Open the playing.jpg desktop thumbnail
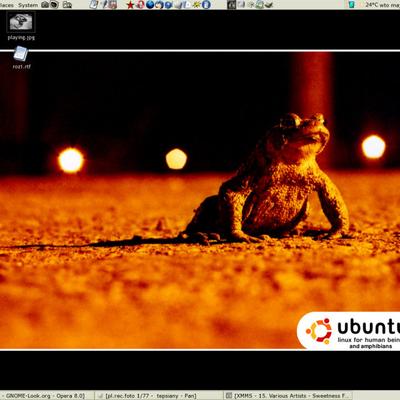 (x=21, y=22)
